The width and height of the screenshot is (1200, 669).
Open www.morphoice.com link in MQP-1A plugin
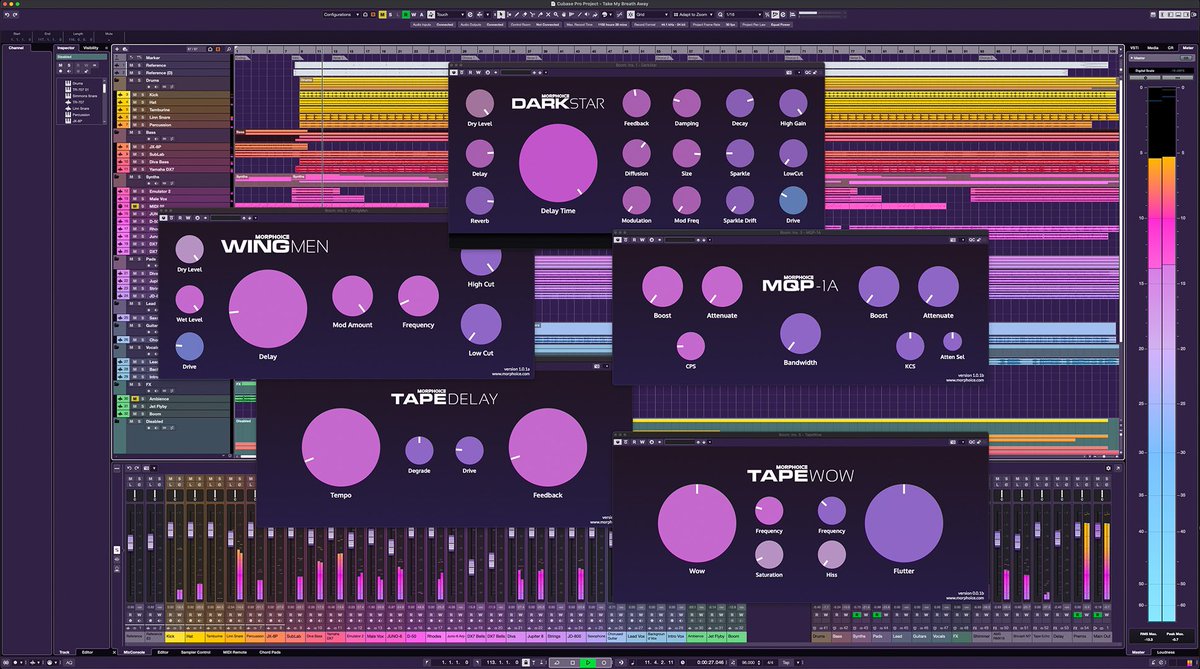[964, 379]
